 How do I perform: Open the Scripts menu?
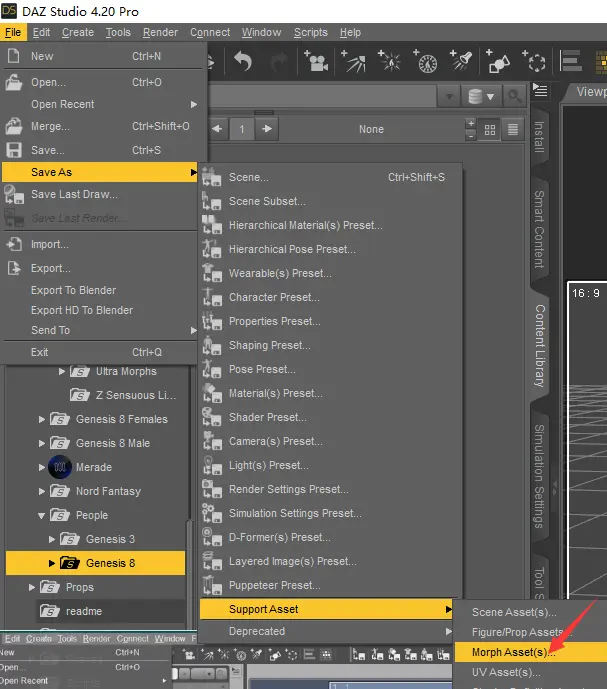(x=311, y=33)
